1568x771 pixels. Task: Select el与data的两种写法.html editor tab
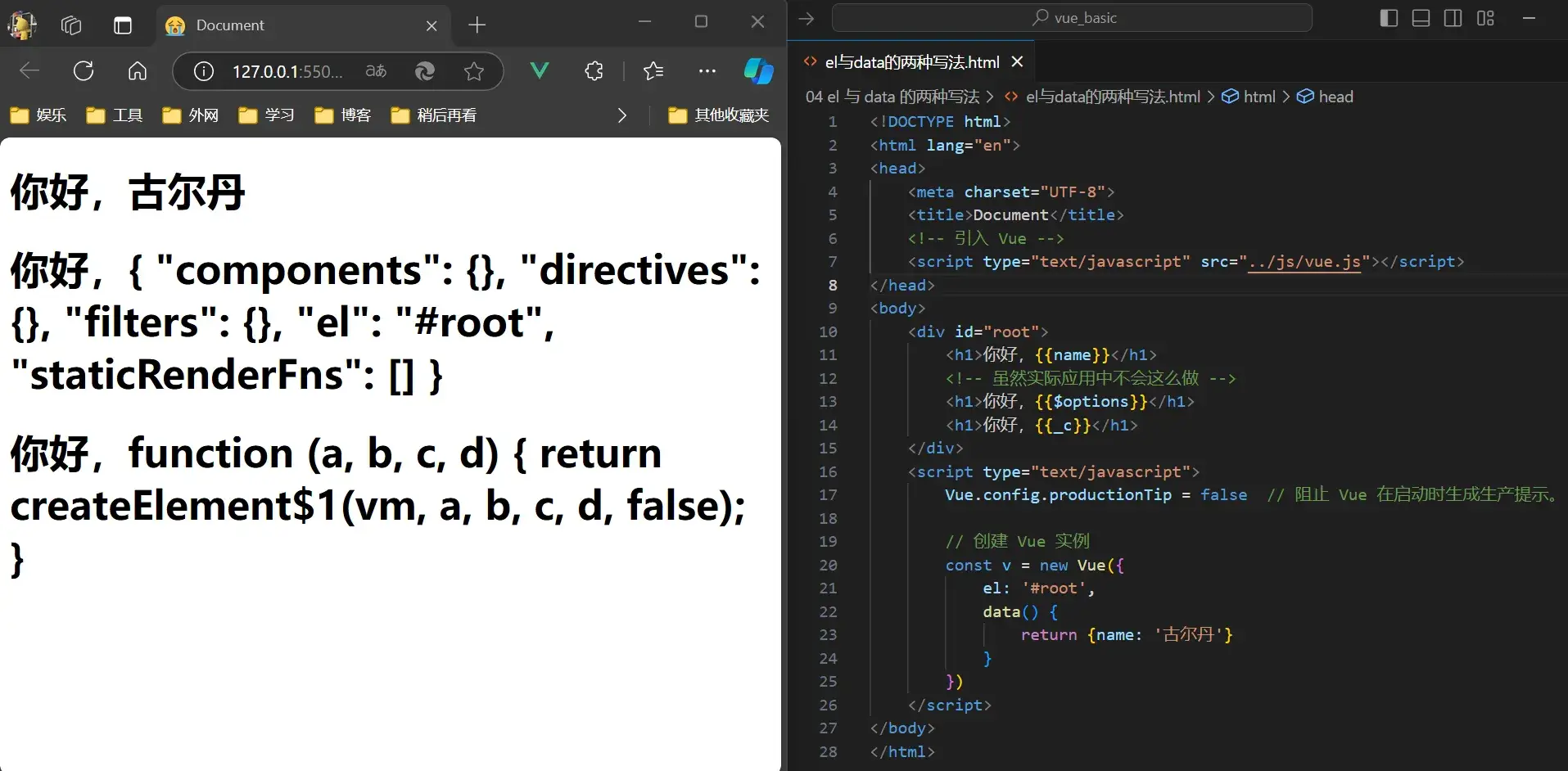pos(912,62)
